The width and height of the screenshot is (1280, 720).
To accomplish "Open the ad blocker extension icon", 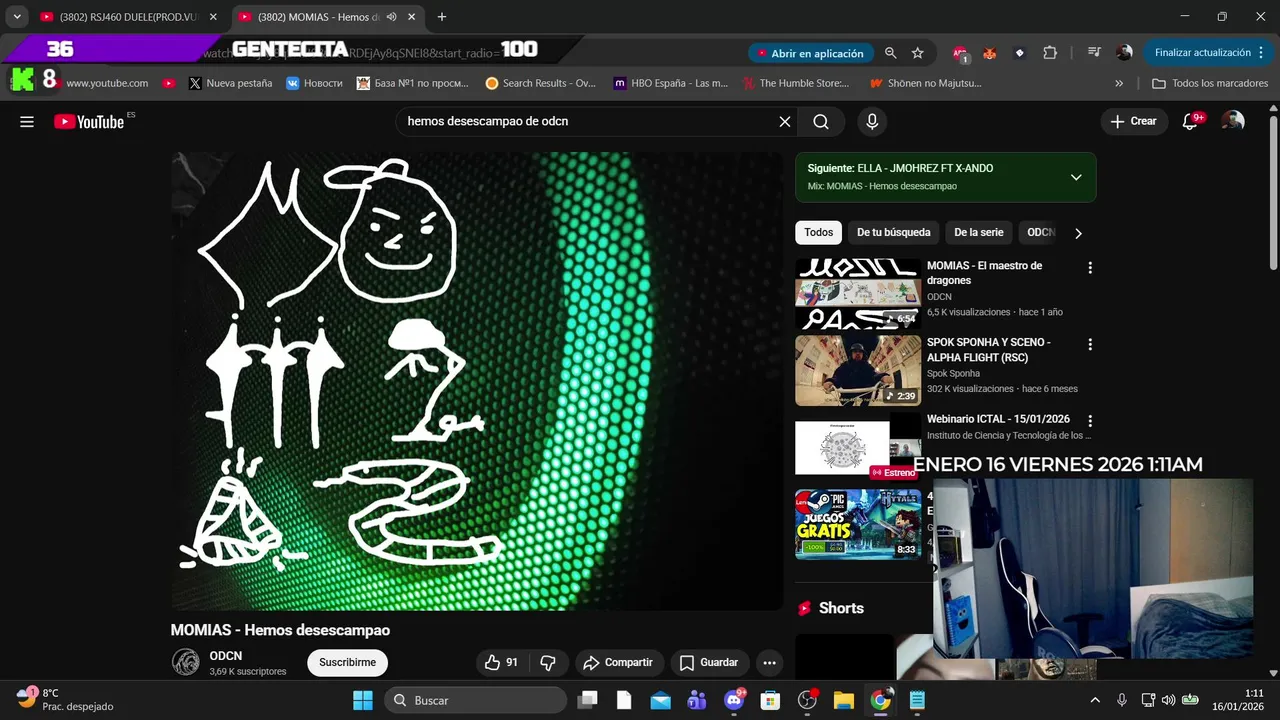I will coord(960,53).
